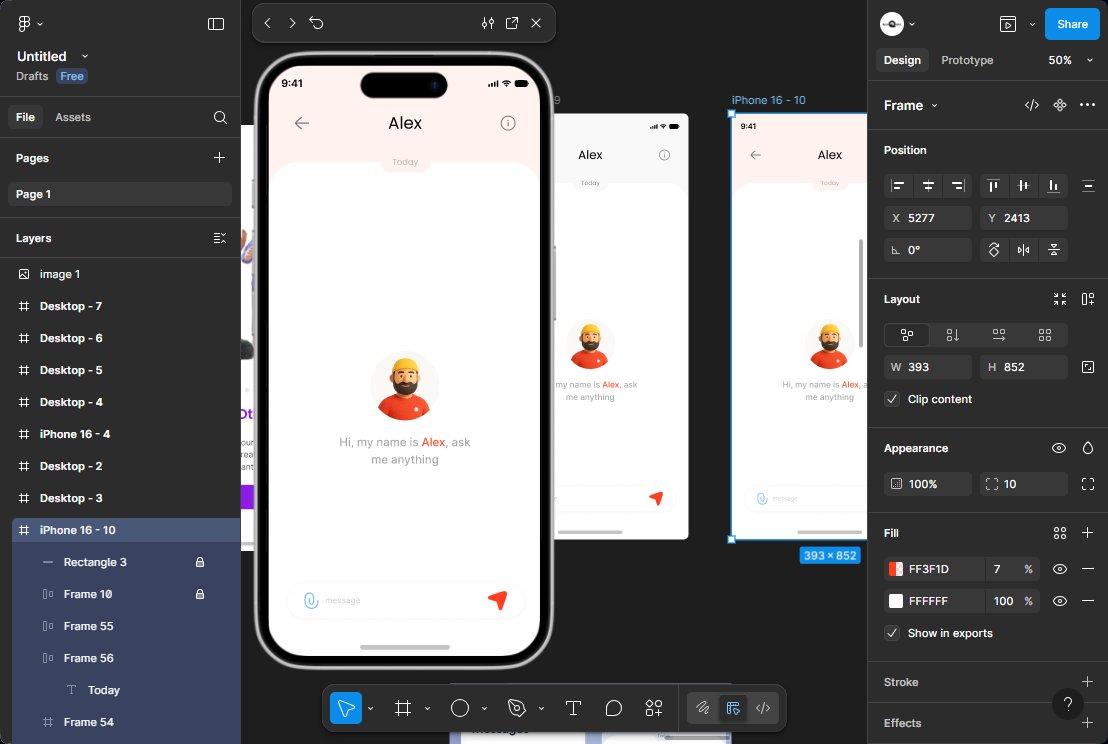Click the FF3F1D fill color swatch
The height and width of the screenshot is (744, 1108).
[895, 569]
